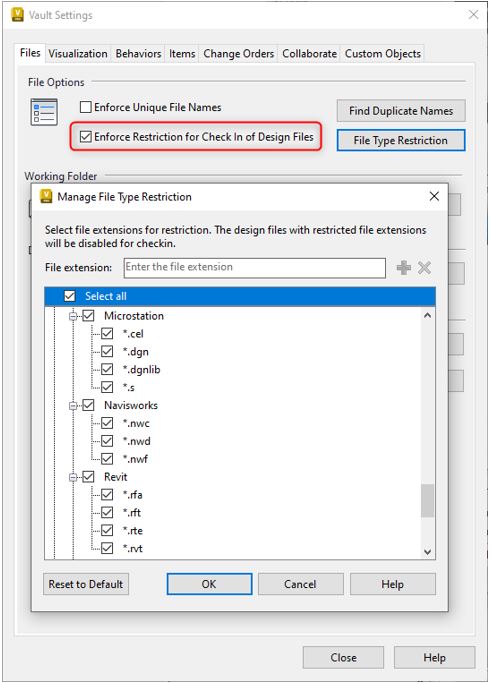Click the X icon to remove file extension
Screen dimensions: 491x683
click(424, 267)
